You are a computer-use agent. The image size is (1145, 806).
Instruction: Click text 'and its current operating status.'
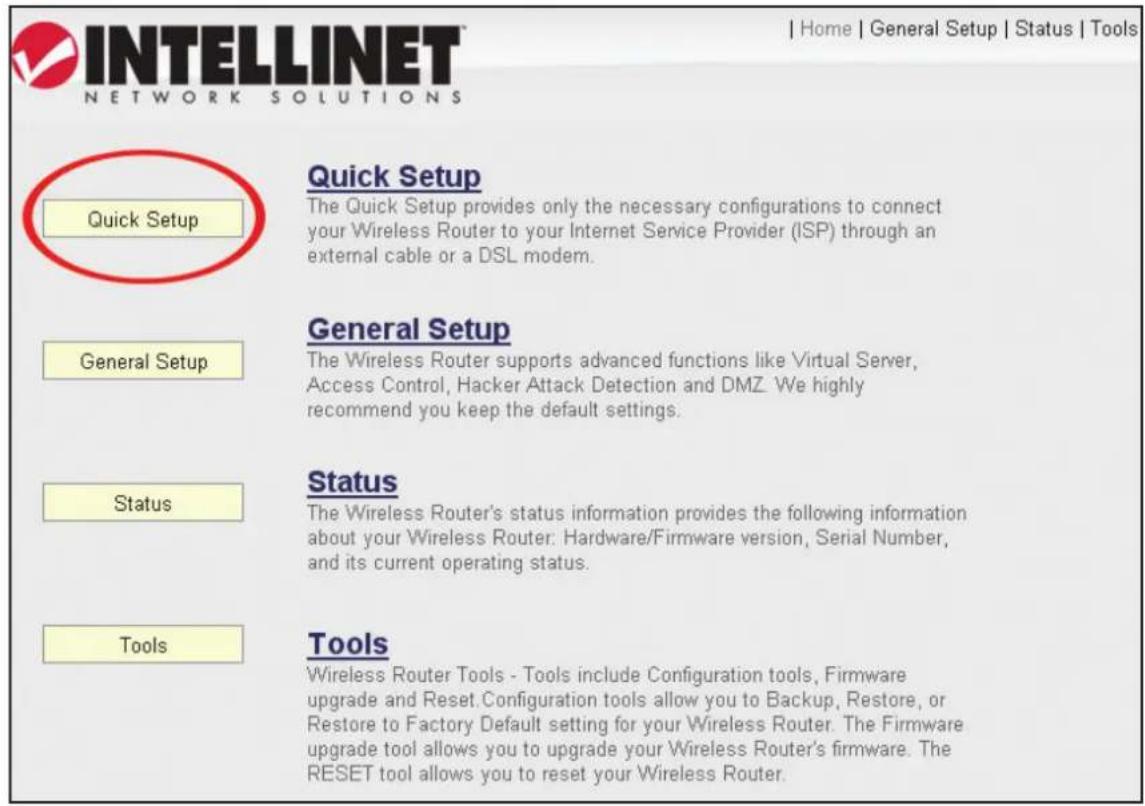coord(448,563)
